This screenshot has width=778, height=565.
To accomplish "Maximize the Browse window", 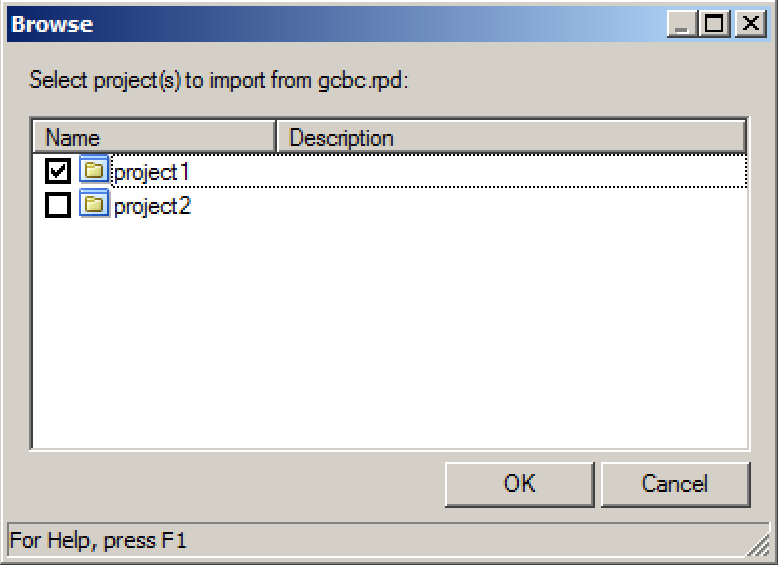I will (714, 24).
